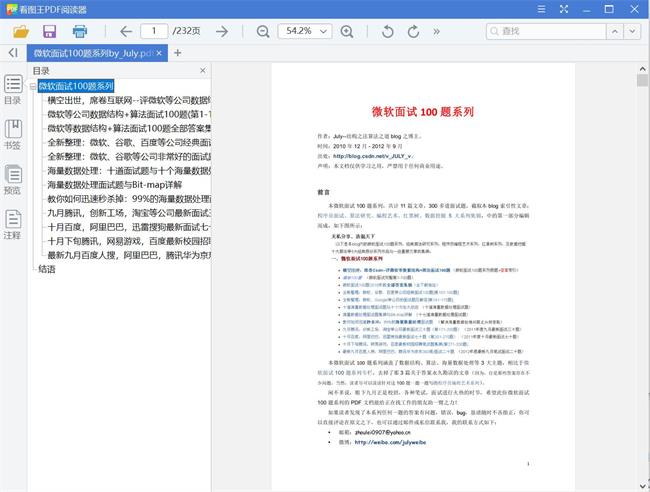
Task: Open outline entry 结语
Action: [47, 269]
